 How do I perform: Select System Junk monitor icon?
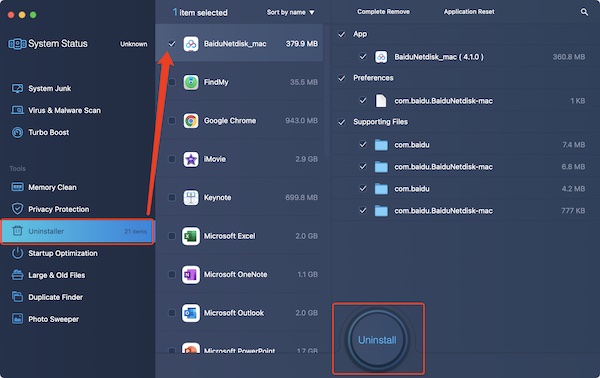[x=17, y=88]
